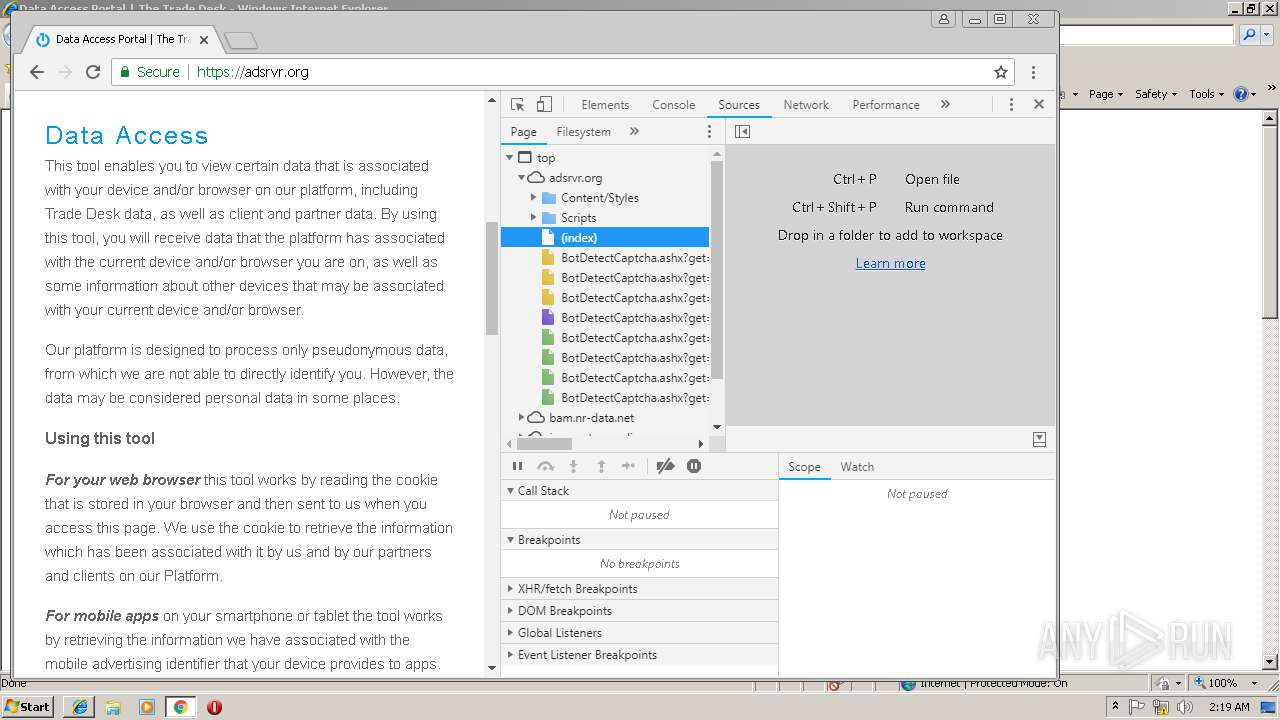
Task: Switch to the Elements tab
Action: coord(605,104)
